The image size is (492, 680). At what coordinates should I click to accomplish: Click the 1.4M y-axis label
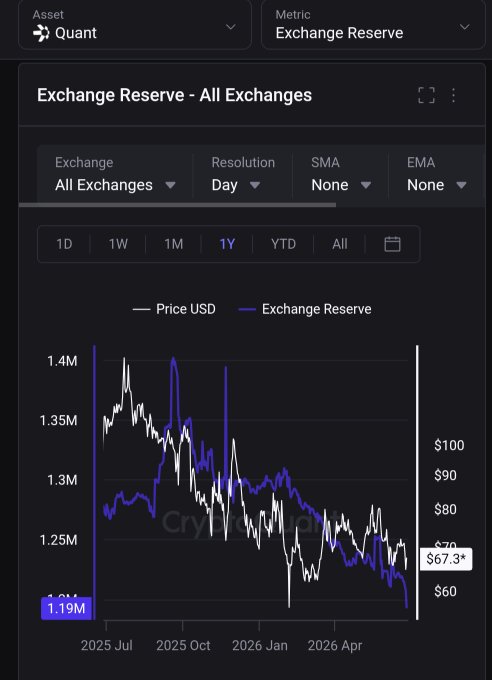pyautogui.click(x=62, y=361)
